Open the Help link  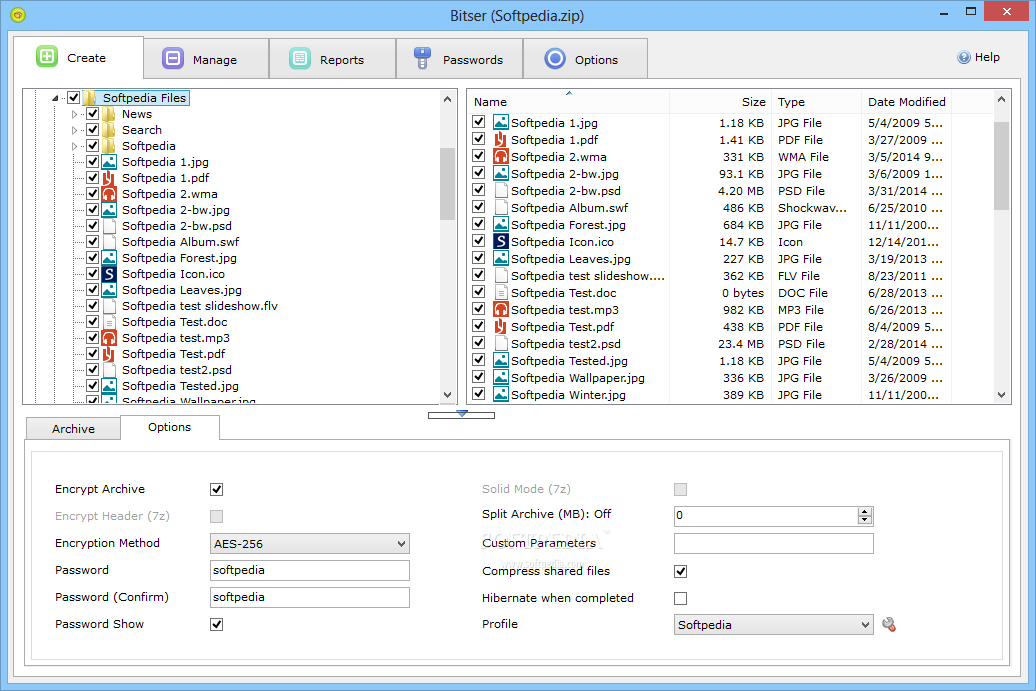(979, 57)
